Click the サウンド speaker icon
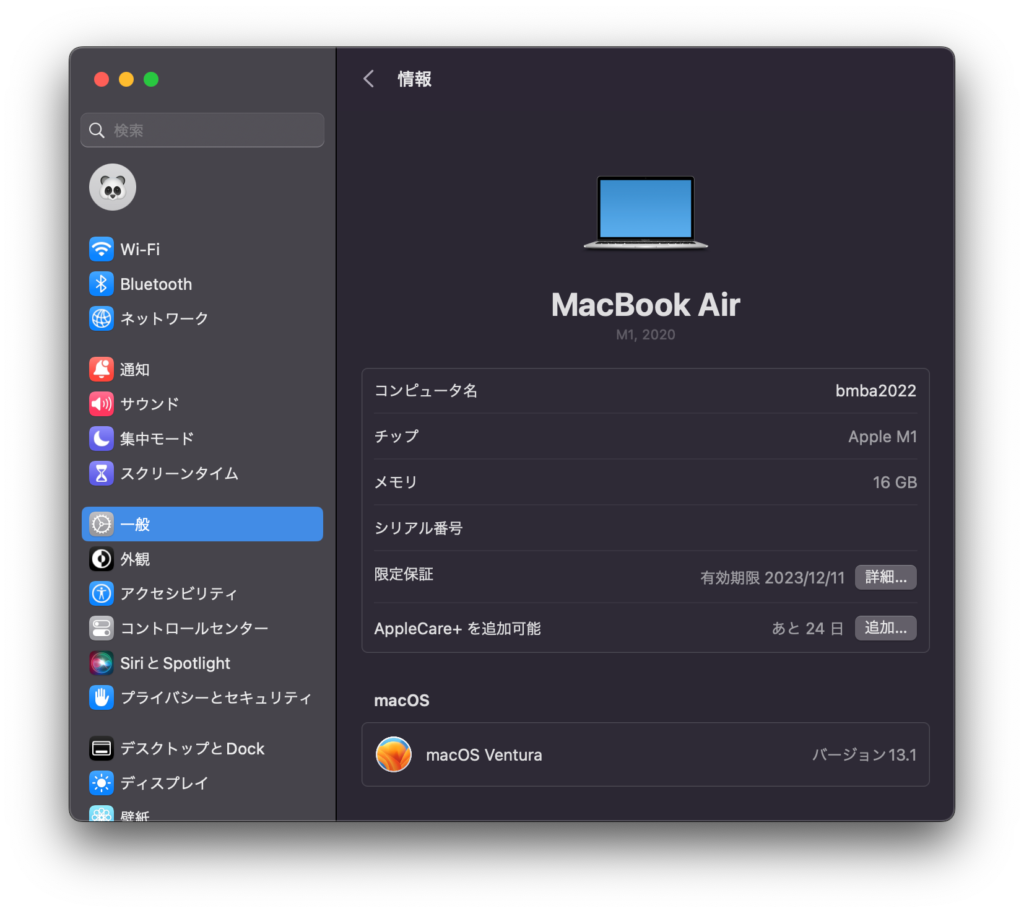Image resolution: width=1024 pixels, height=913 pixels. click(101, 404)
